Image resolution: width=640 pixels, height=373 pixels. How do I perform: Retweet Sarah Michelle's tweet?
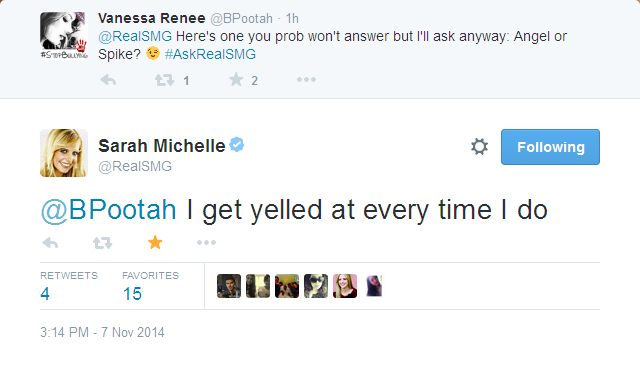[102, 243]
